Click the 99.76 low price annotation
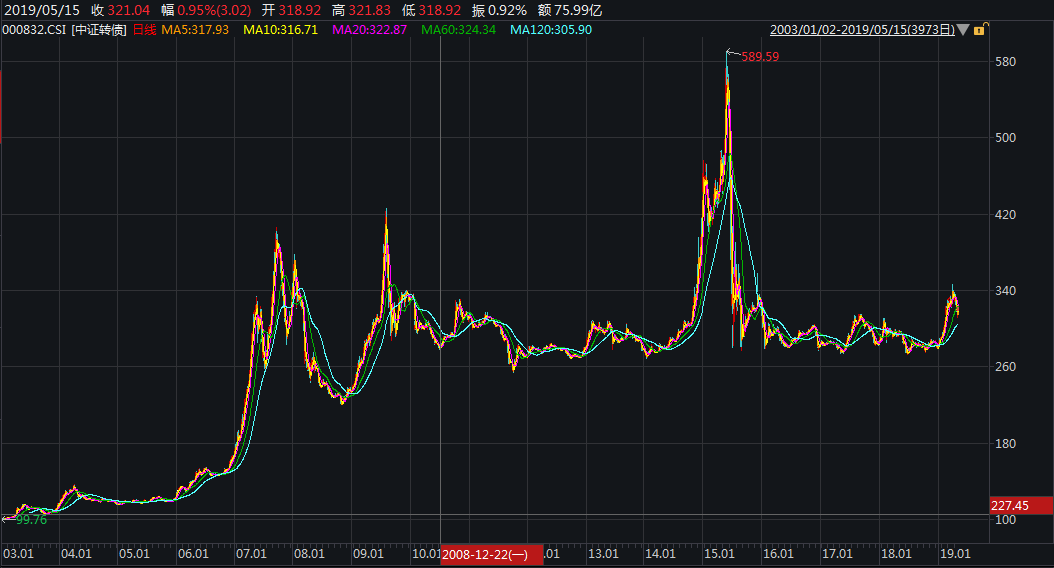Viewport: 1054px width, 568px height. 32,520
